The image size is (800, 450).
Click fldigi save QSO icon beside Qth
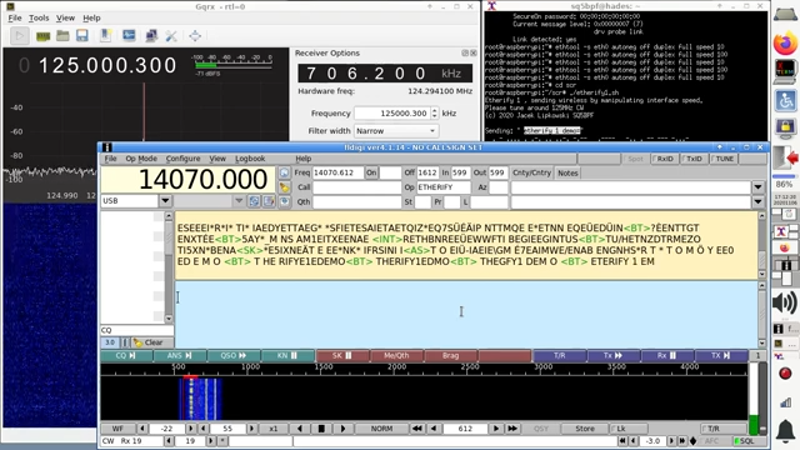pyautogui.click(x=284, y=202)
